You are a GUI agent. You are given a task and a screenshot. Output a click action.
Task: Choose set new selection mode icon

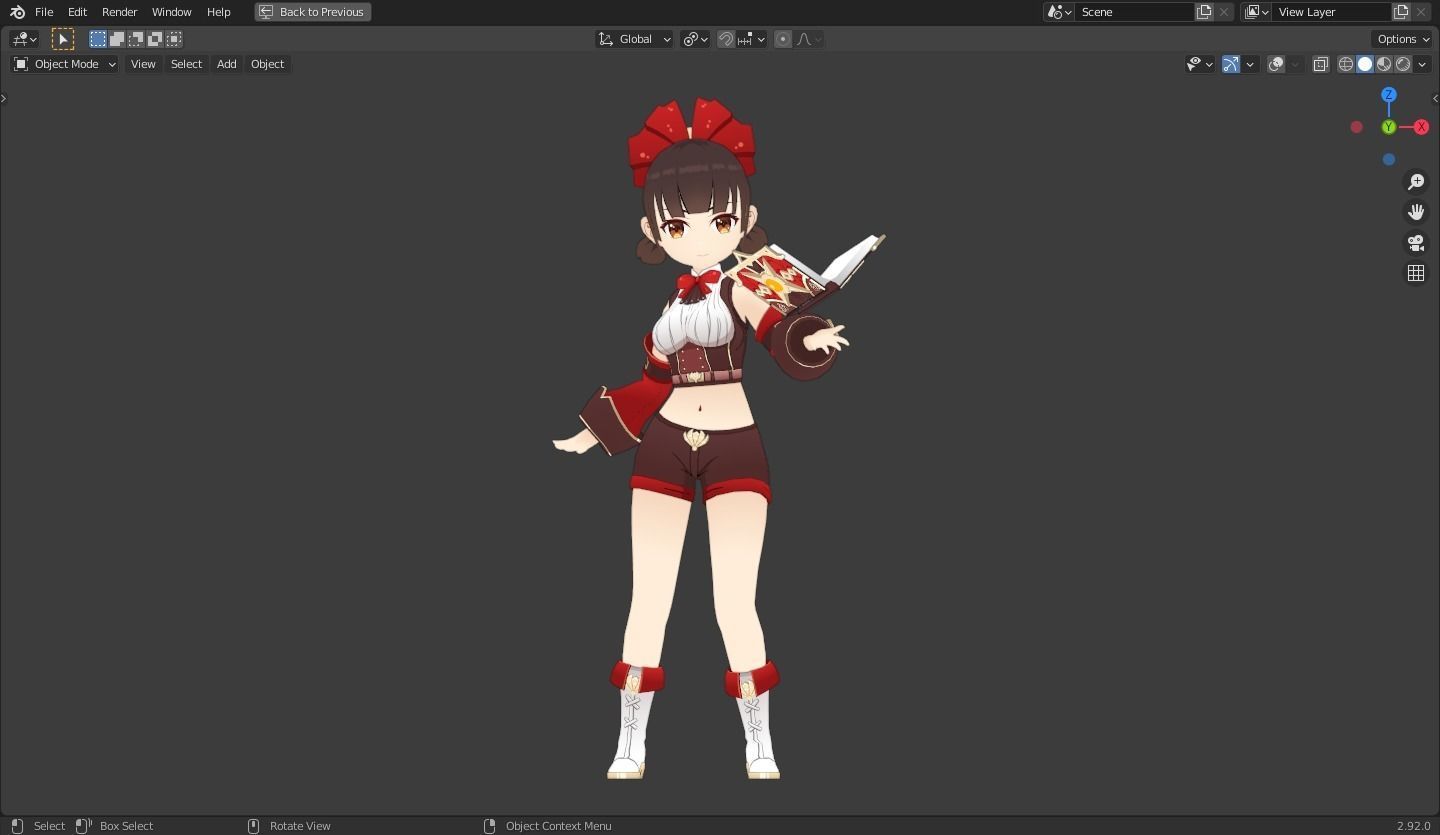coord(98,39)
